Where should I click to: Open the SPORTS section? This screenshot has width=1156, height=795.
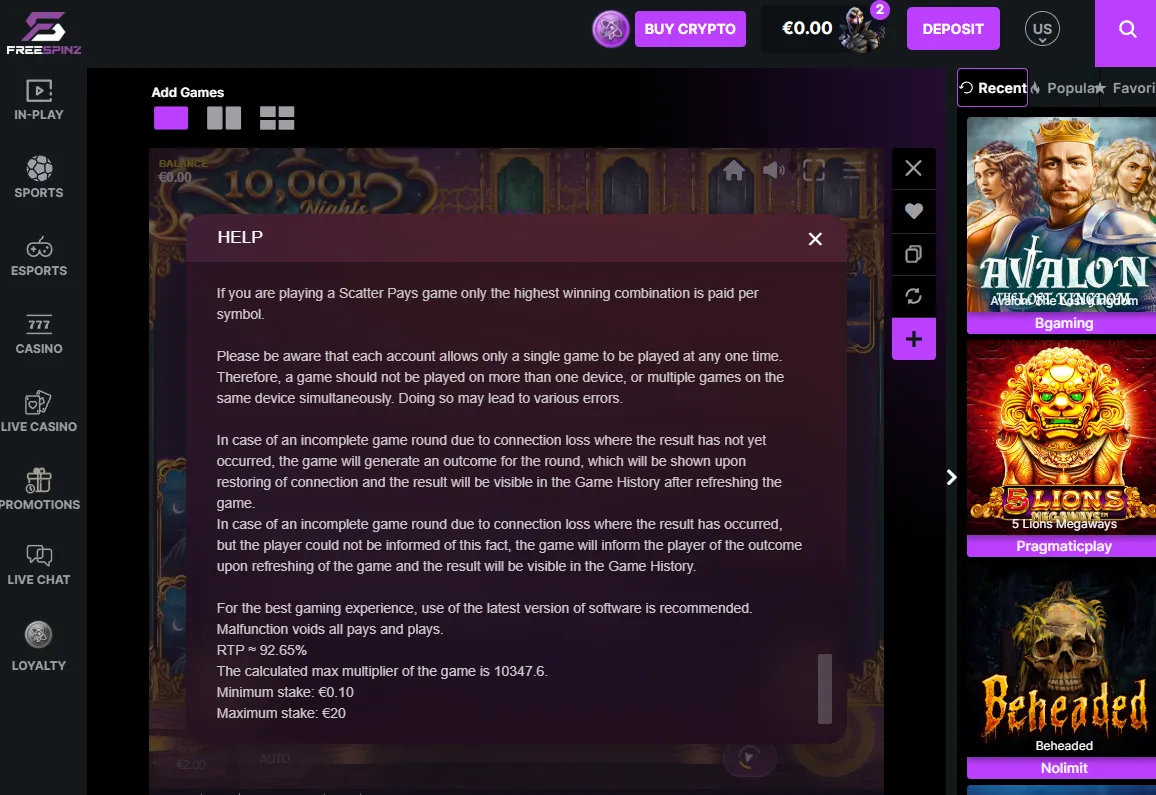[39, 178]
